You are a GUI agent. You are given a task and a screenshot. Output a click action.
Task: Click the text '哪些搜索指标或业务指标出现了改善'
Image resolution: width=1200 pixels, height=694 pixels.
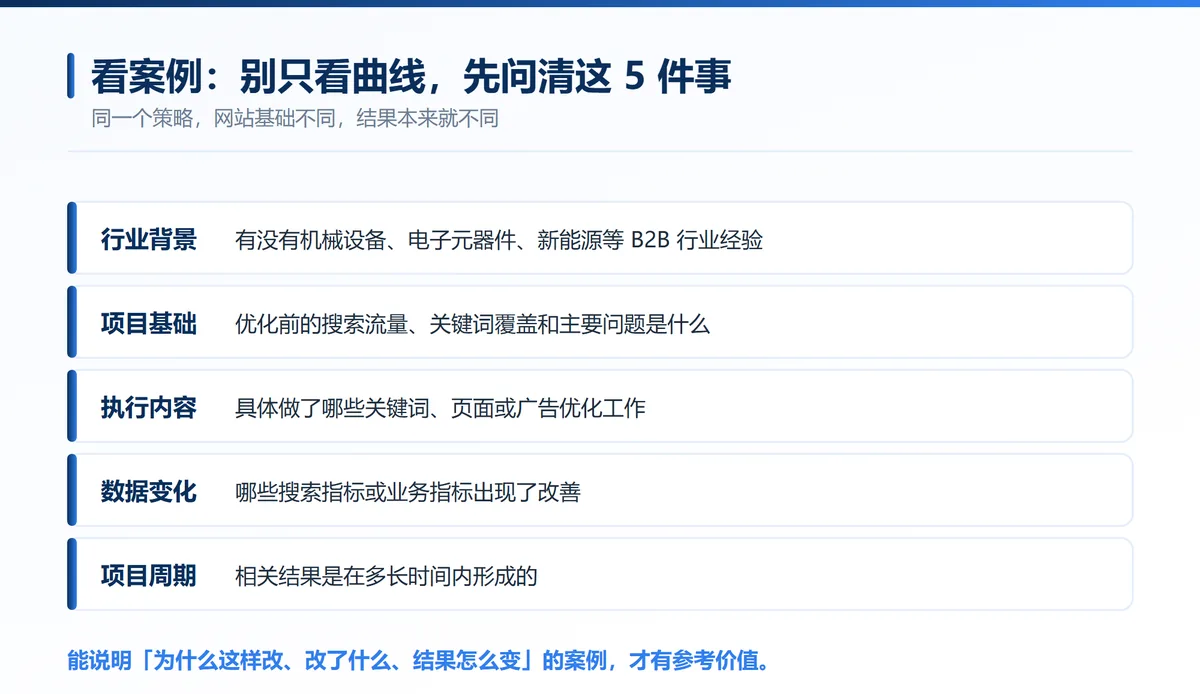[408, 492]
